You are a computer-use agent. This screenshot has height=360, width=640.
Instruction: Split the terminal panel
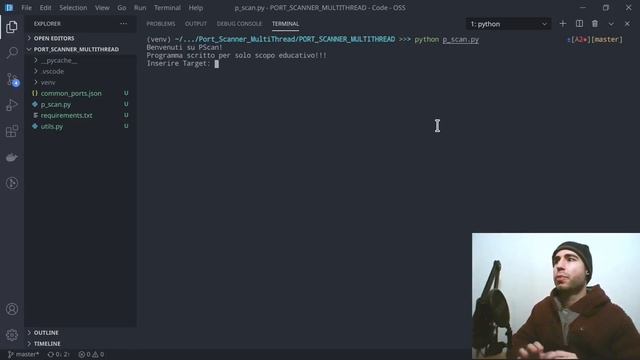click(x=579, y=24)
